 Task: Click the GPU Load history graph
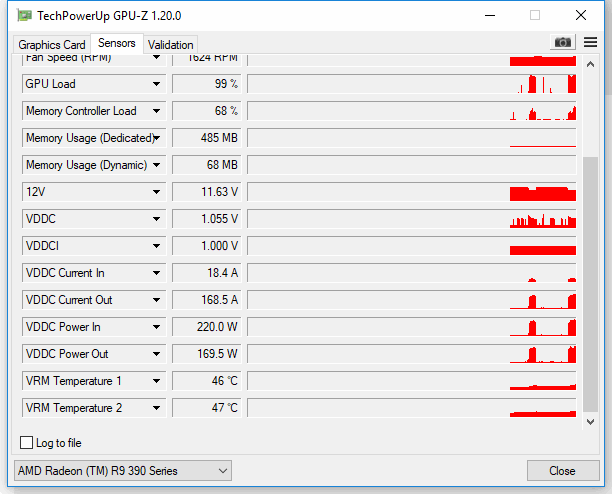412,84
